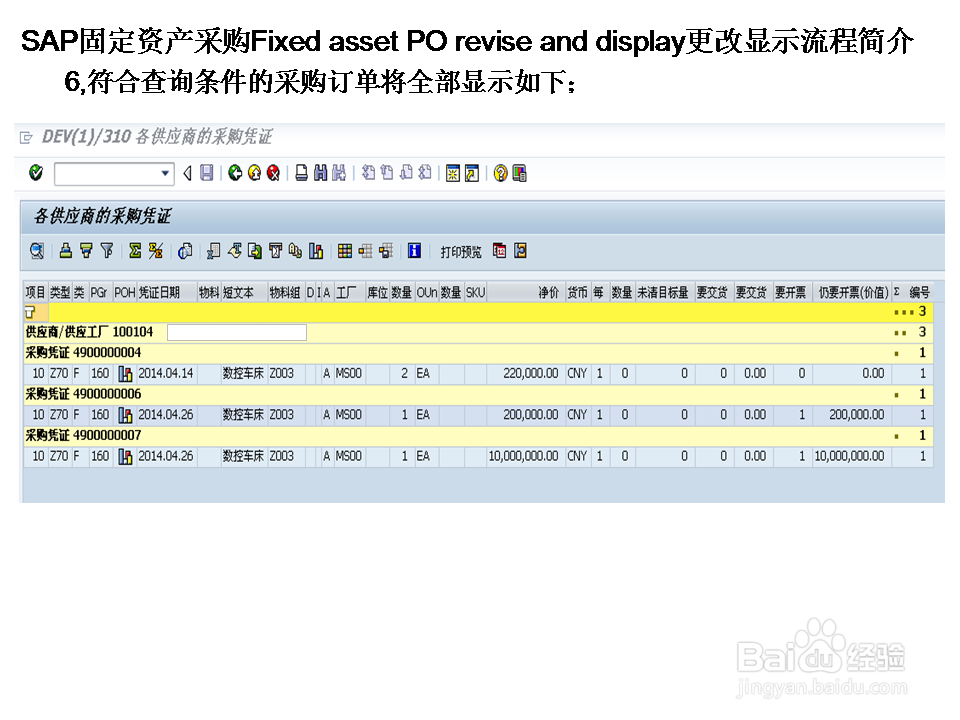Select the 采购凭证 4900000006 group row
960x720 pixels.
pos(478,394)
